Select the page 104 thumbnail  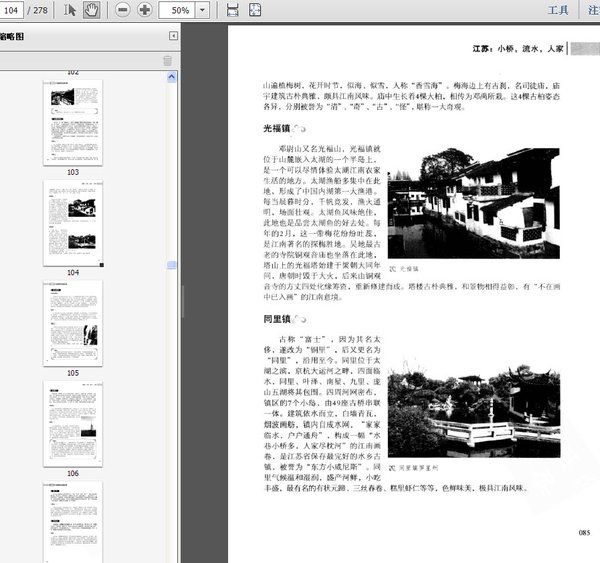pyautogui.click(x=73, y=222)
